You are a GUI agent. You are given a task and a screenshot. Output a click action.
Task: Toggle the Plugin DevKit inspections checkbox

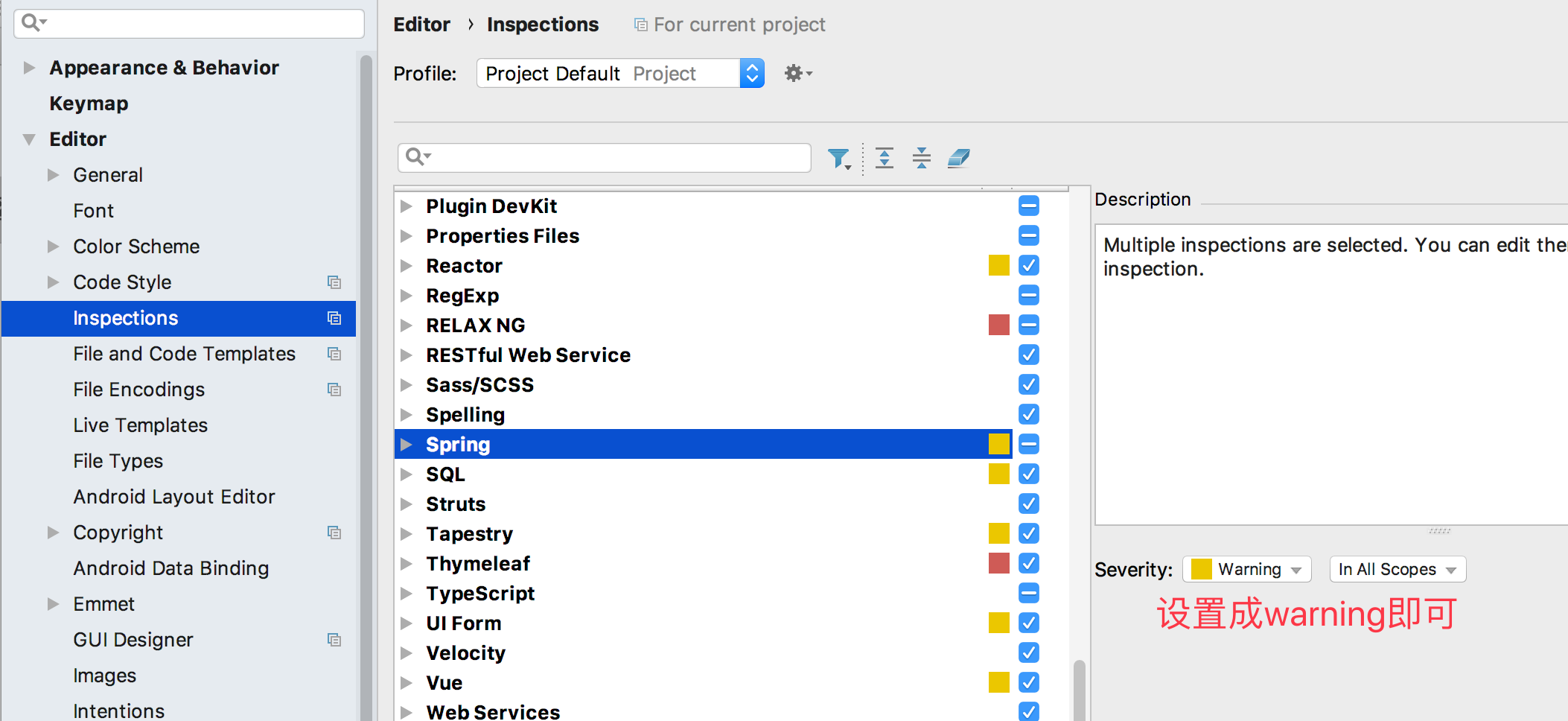point(1029,206)
